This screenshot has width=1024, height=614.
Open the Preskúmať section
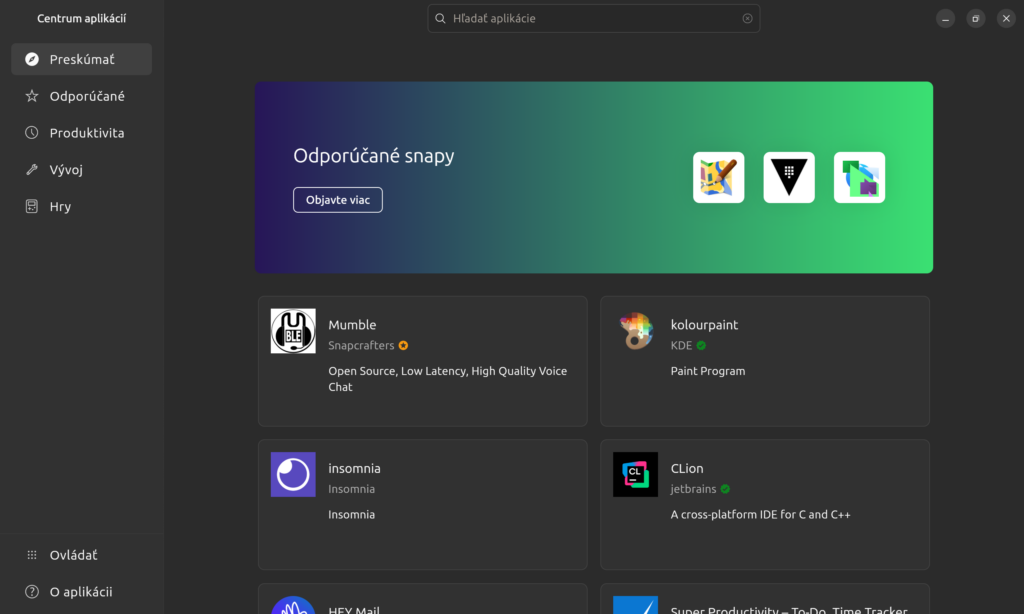[82, 59]
